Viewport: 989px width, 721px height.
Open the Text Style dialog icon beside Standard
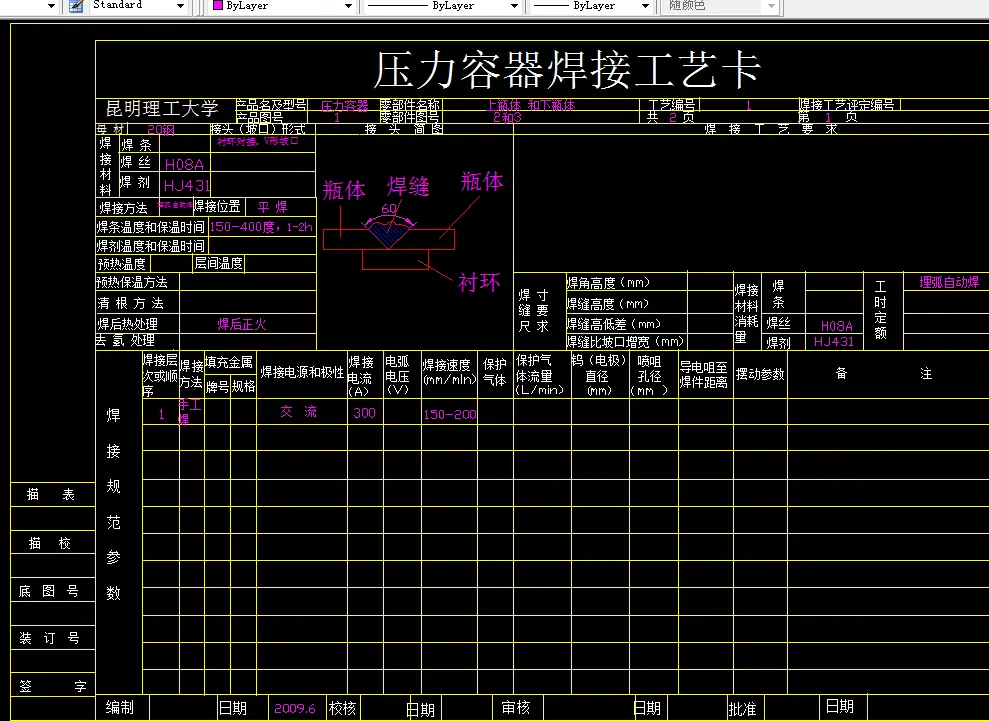click(74, 7)
